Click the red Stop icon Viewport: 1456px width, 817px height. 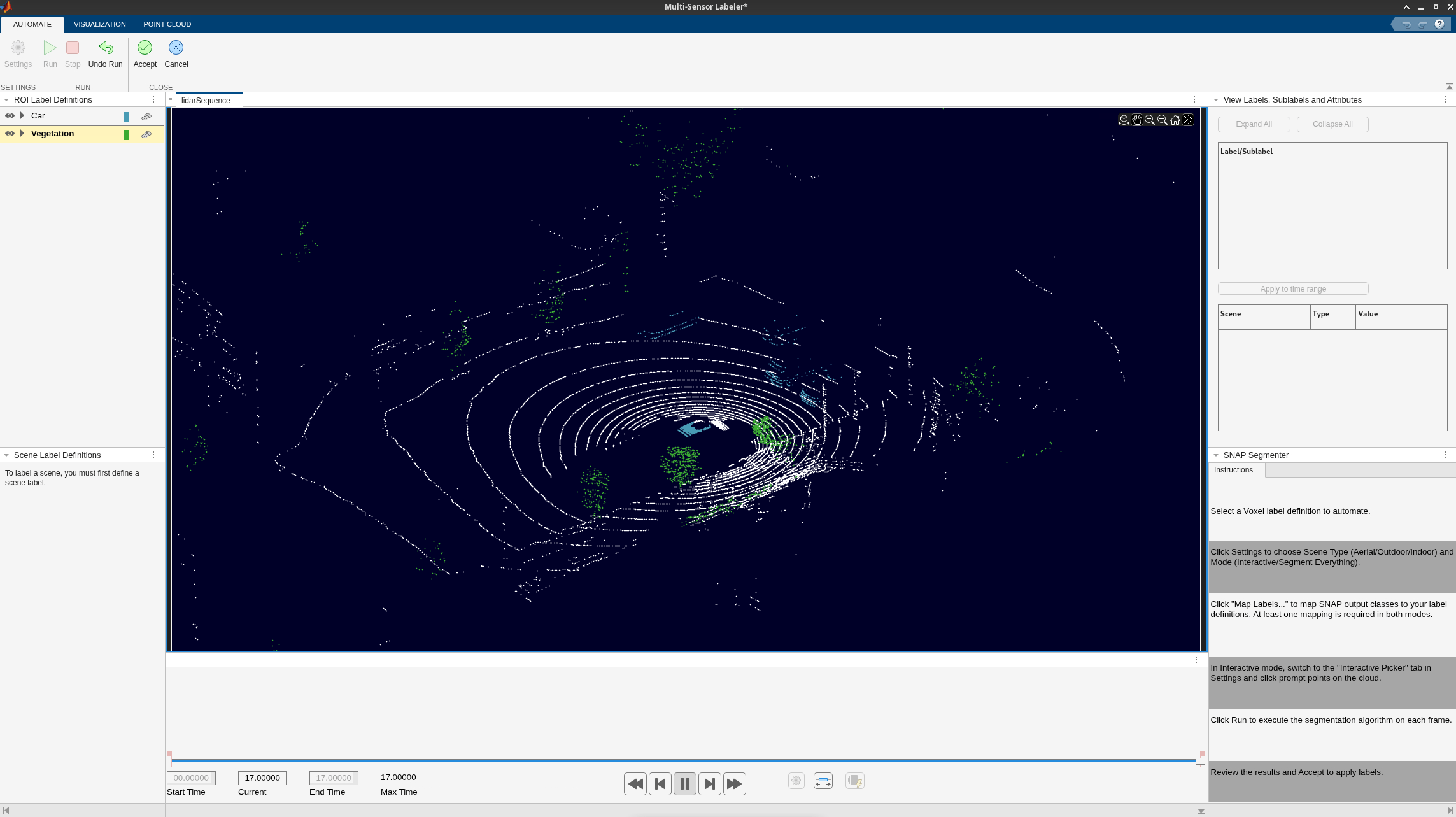[x=73, y=54]
